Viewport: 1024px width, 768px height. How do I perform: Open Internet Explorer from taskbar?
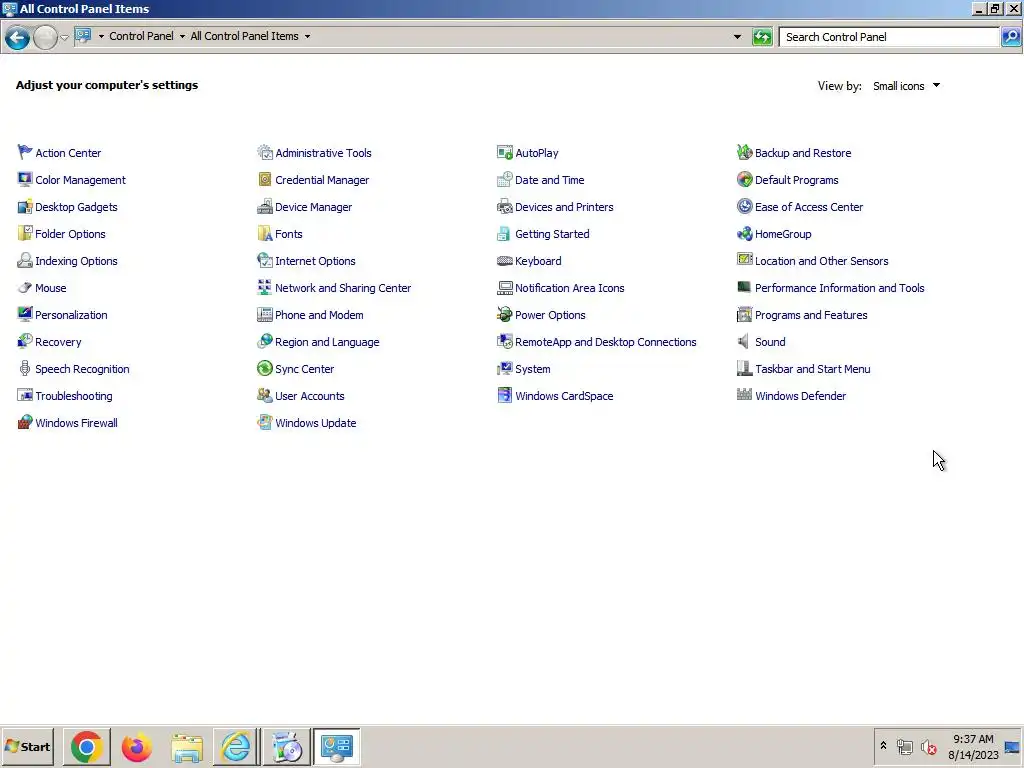[236, 746]
